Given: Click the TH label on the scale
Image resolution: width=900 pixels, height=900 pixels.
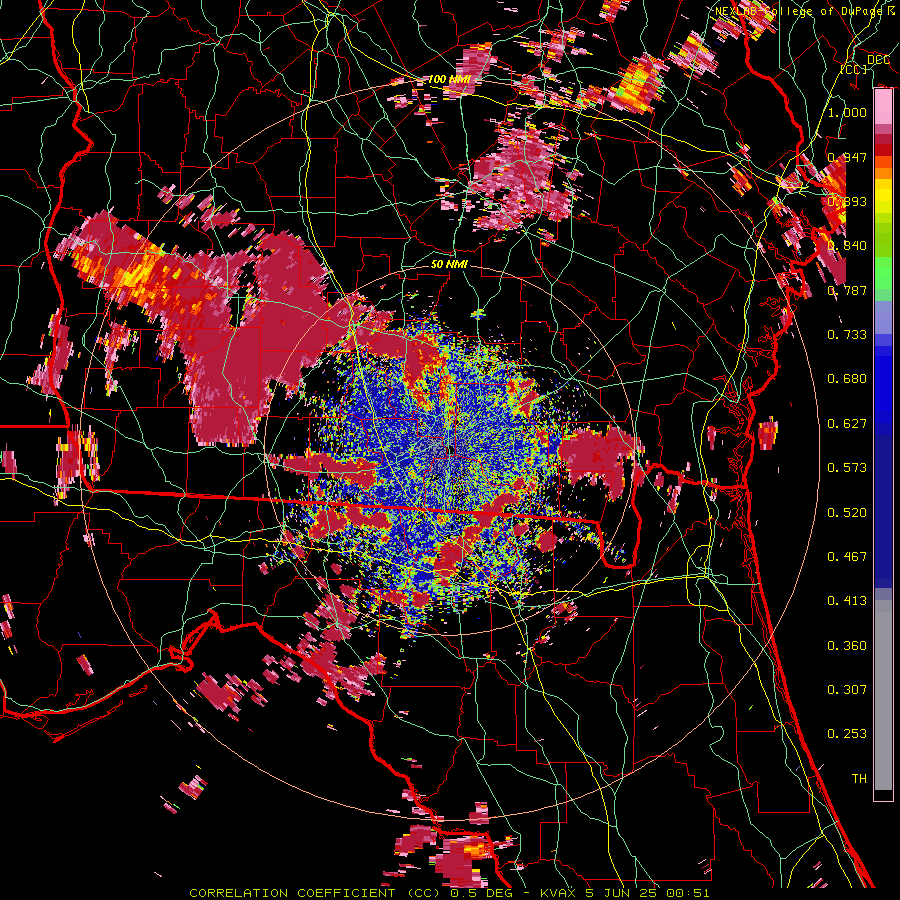Looking at the screenshot, I should (859, 779).
